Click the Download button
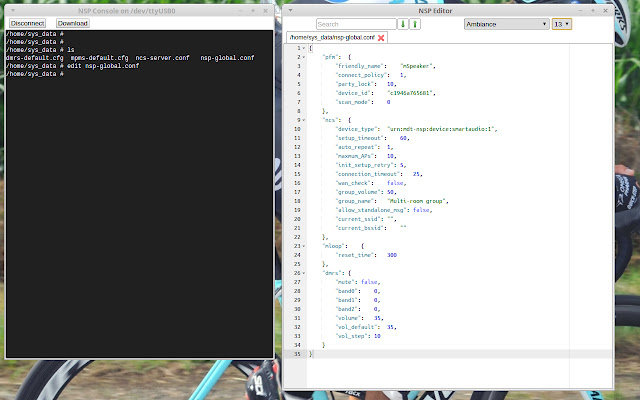The image size is (640, 400). (x=72, y=22)
